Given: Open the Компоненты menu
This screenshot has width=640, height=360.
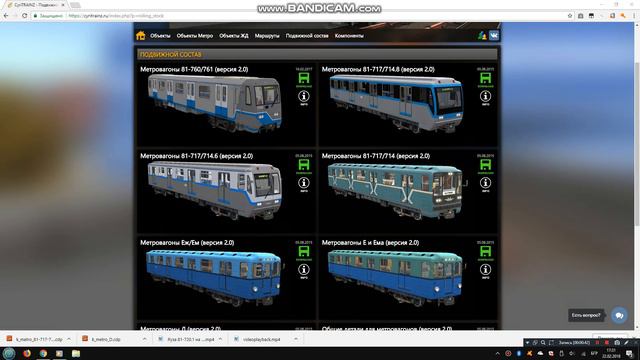Looking at the screenshot, I should [x=349, y=36].
